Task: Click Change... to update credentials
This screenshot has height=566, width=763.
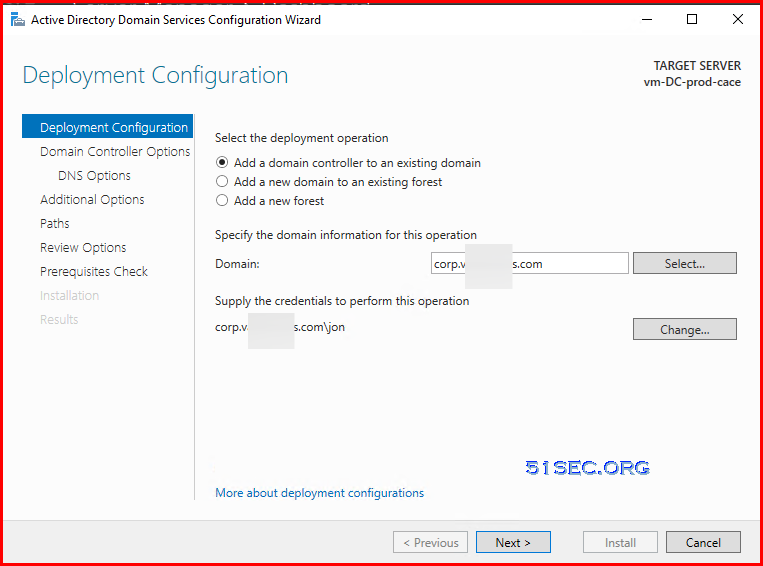Action: coord(685,329)
